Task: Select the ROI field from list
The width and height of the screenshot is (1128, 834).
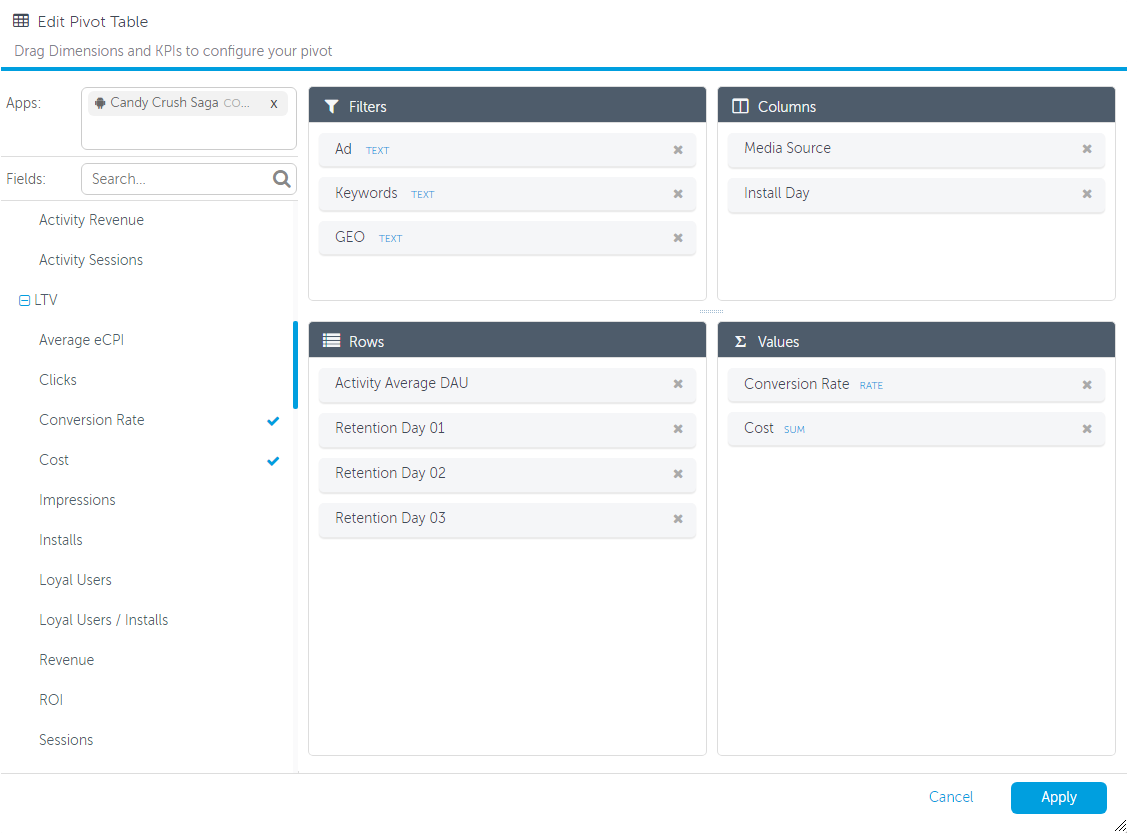Action: point(51,700)
